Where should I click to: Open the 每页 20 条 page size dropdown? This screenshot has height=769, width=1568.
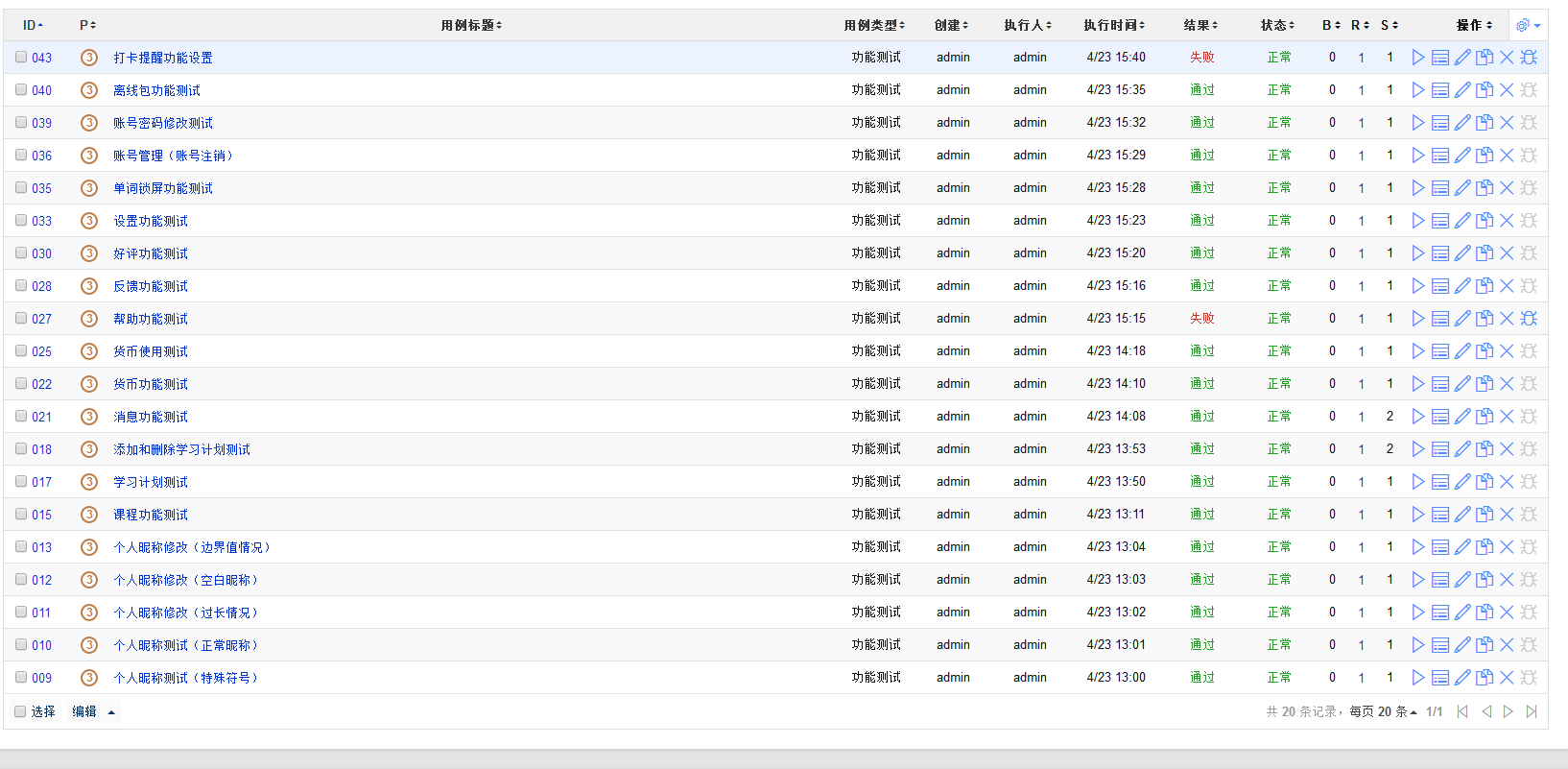click(x=1383, y=711)
